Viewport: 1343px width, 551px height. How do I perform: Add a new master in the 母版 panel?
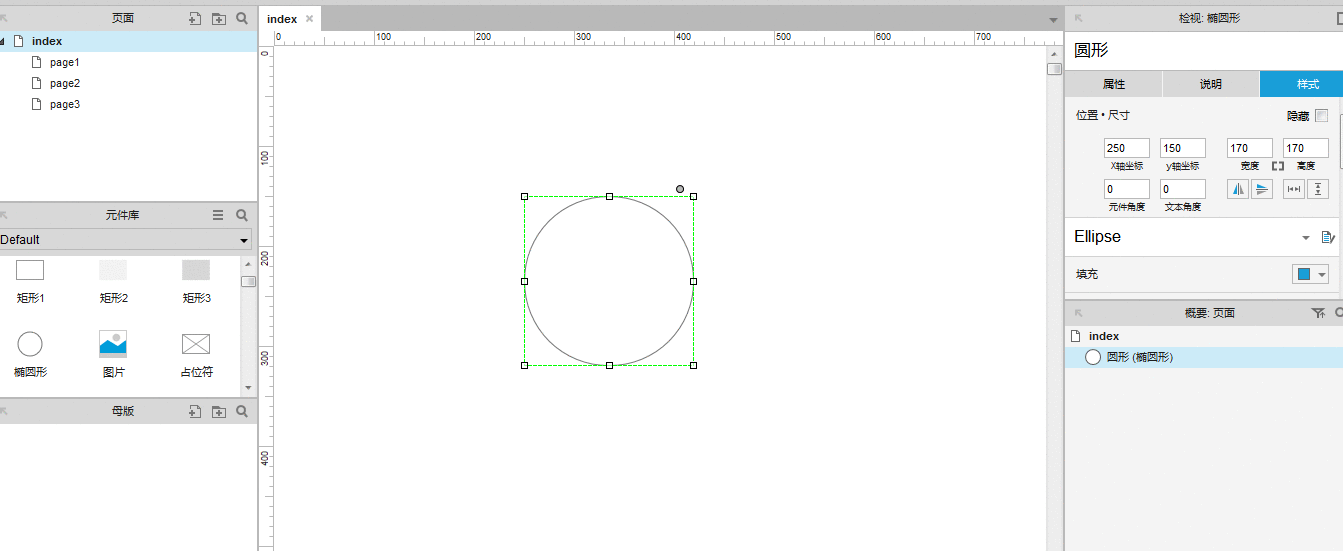click(x=195, y=411)
